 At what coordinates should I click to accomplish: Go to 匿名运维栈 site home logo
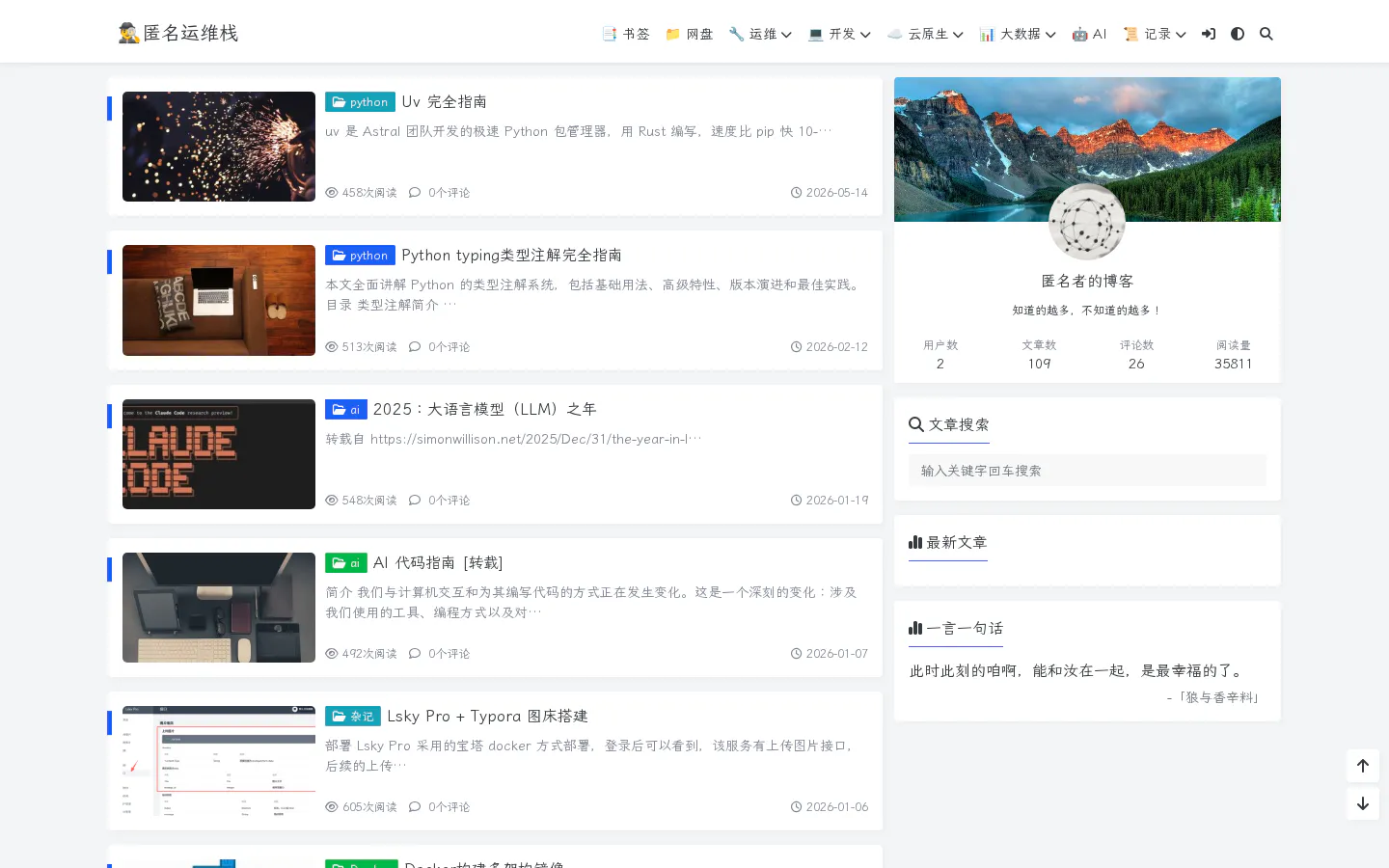click(178, 33)
